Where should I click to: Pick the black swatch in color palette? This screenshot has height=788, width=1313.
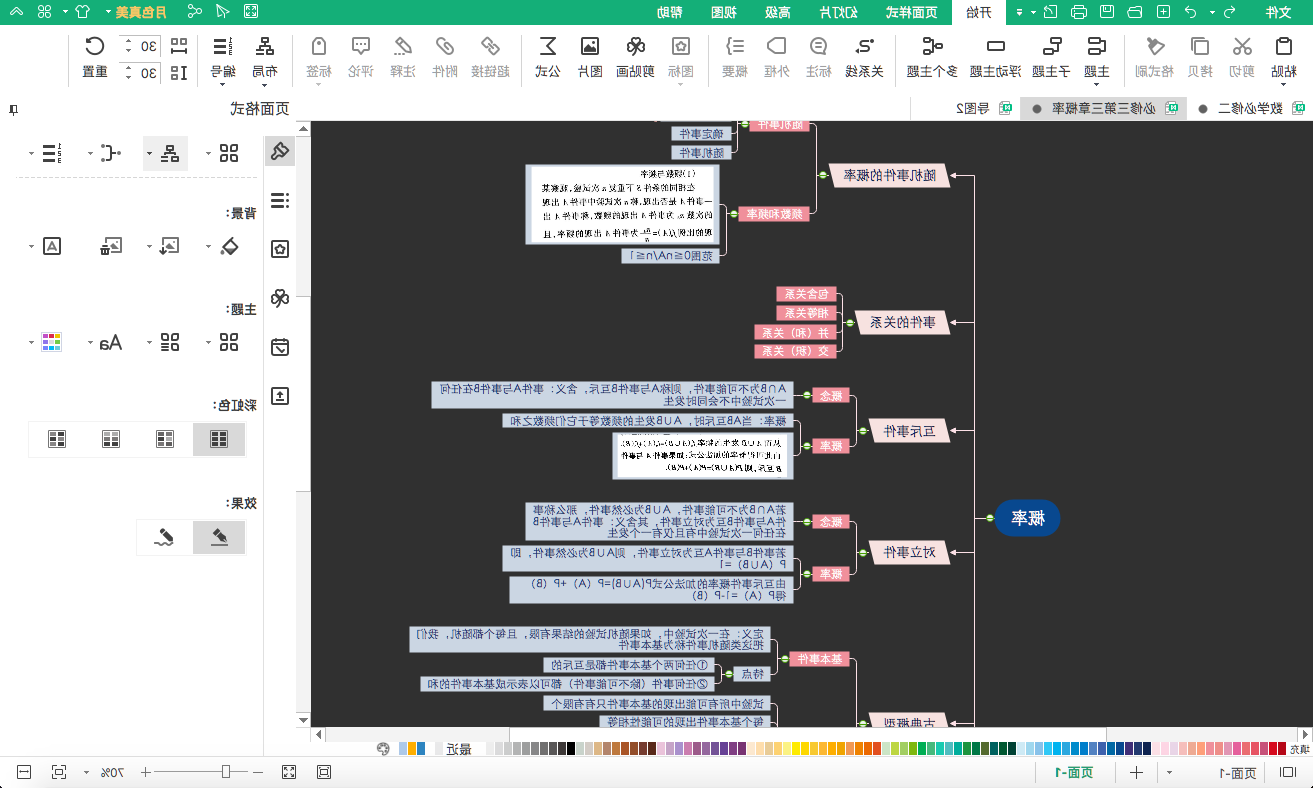pyautogui.click(x=569, y=748)
